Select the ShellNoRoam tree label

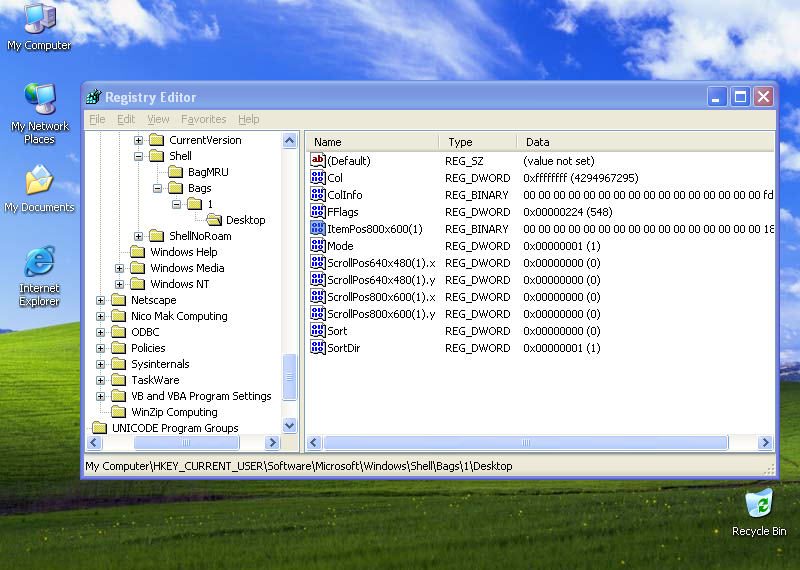pos(201,236)
